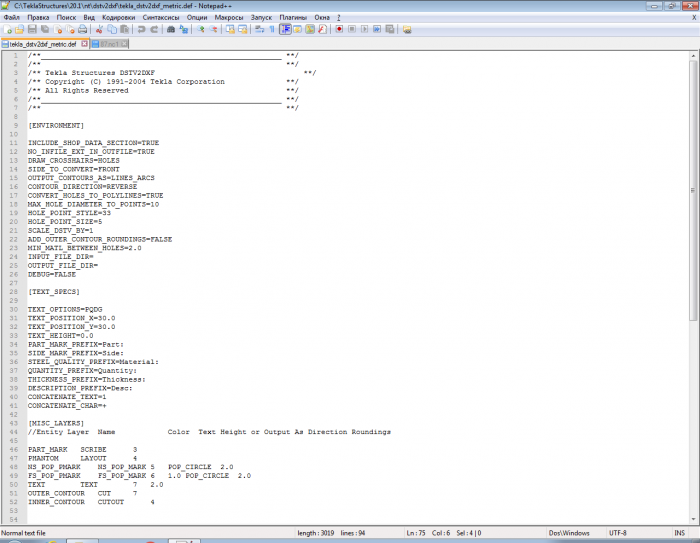Click the vertical scrollbar down arrow
The image size is (700, 543).
coord(693,519)
